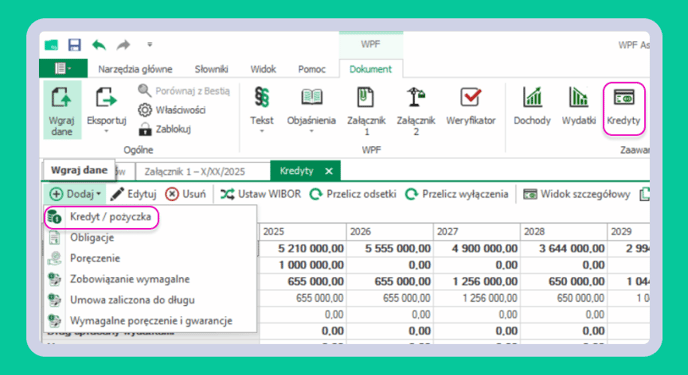Expand the quick access toolbar arrow
The height and width of the screenshot is (375, 688).
coord(150,45)
